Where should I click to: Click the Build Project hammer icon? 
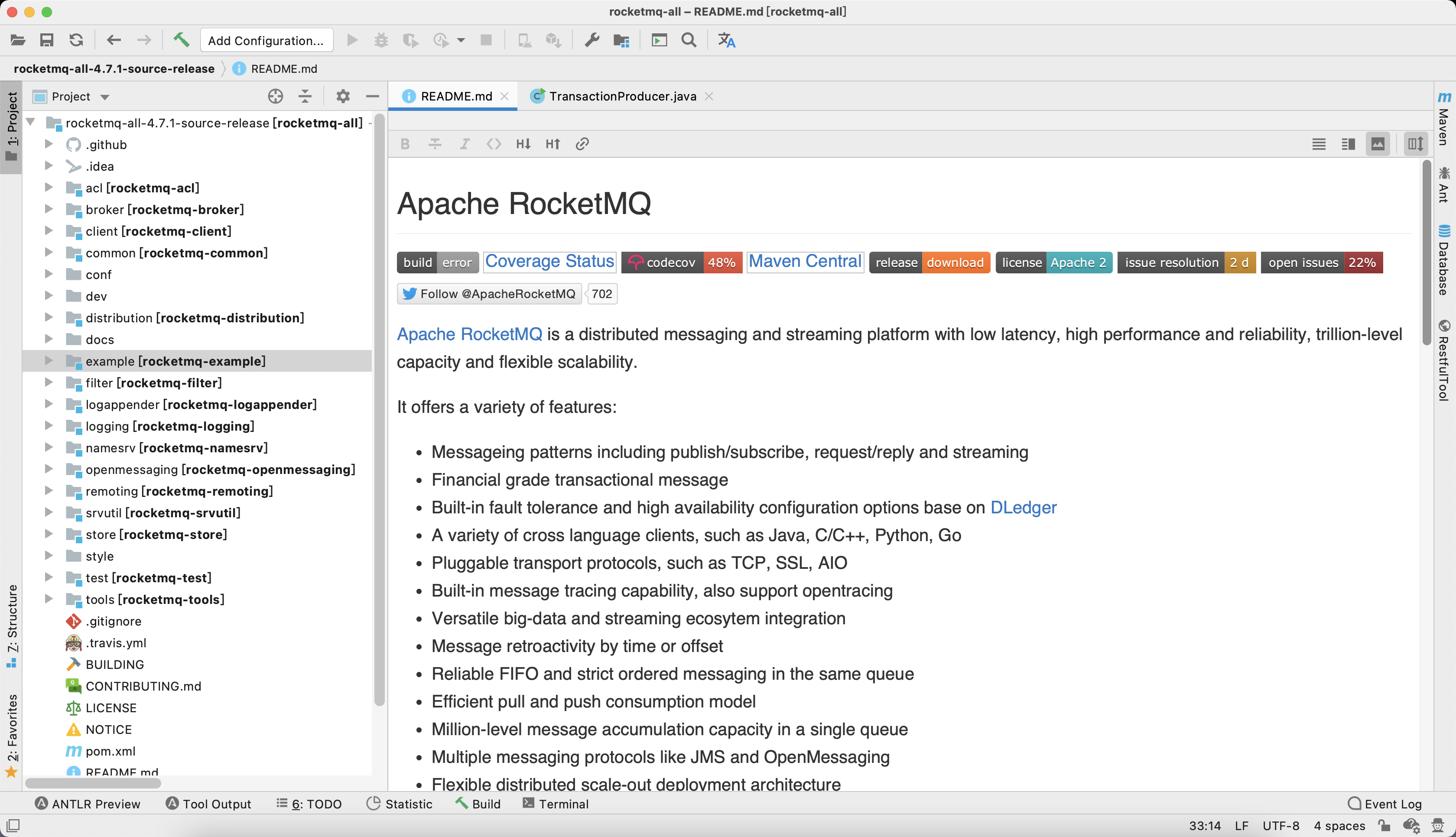pyautogui.click(x=181, y=40)
